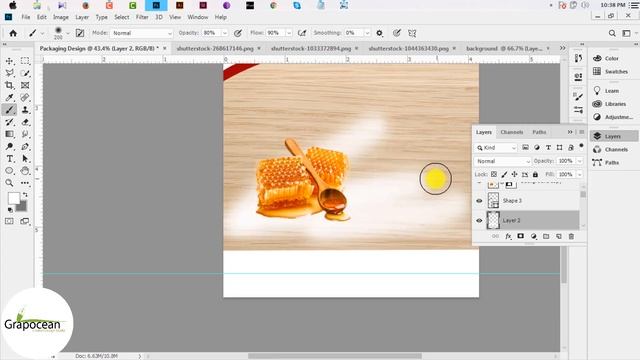The height and width of the screenshot is (360, 640).
Task: Select the Healing Brush tool
Action: pos(25,98)
